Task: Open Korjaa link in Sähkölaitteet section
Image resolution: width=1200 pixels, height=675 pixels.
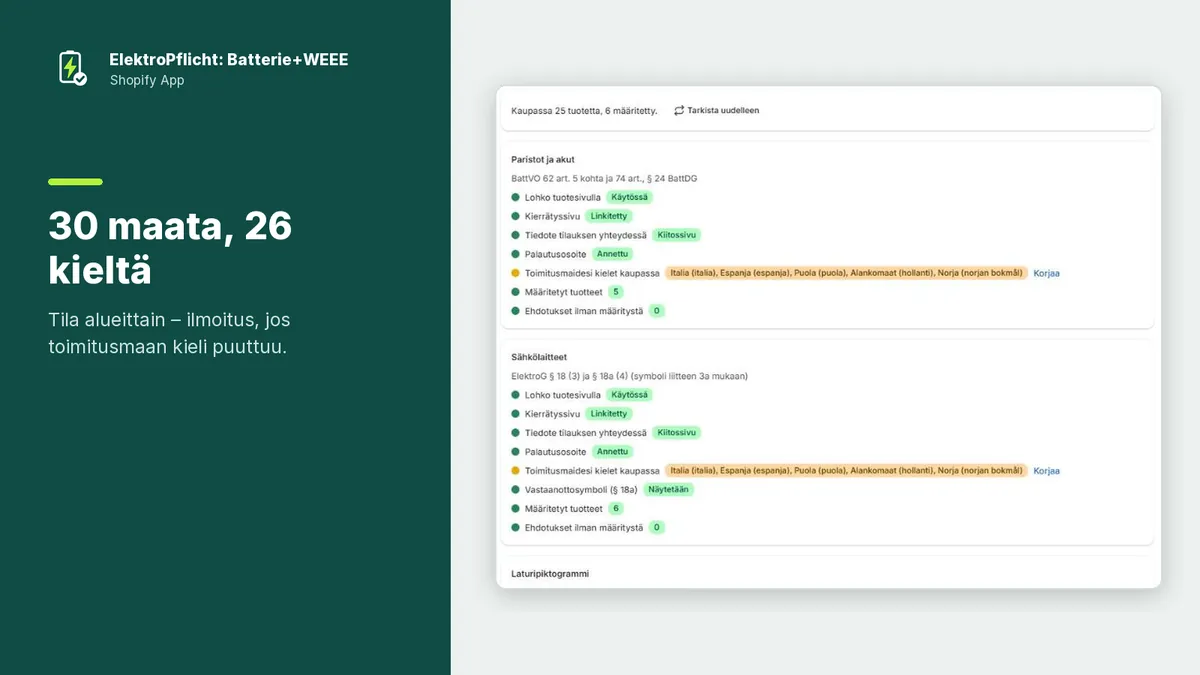Action: coord(1046,471)
